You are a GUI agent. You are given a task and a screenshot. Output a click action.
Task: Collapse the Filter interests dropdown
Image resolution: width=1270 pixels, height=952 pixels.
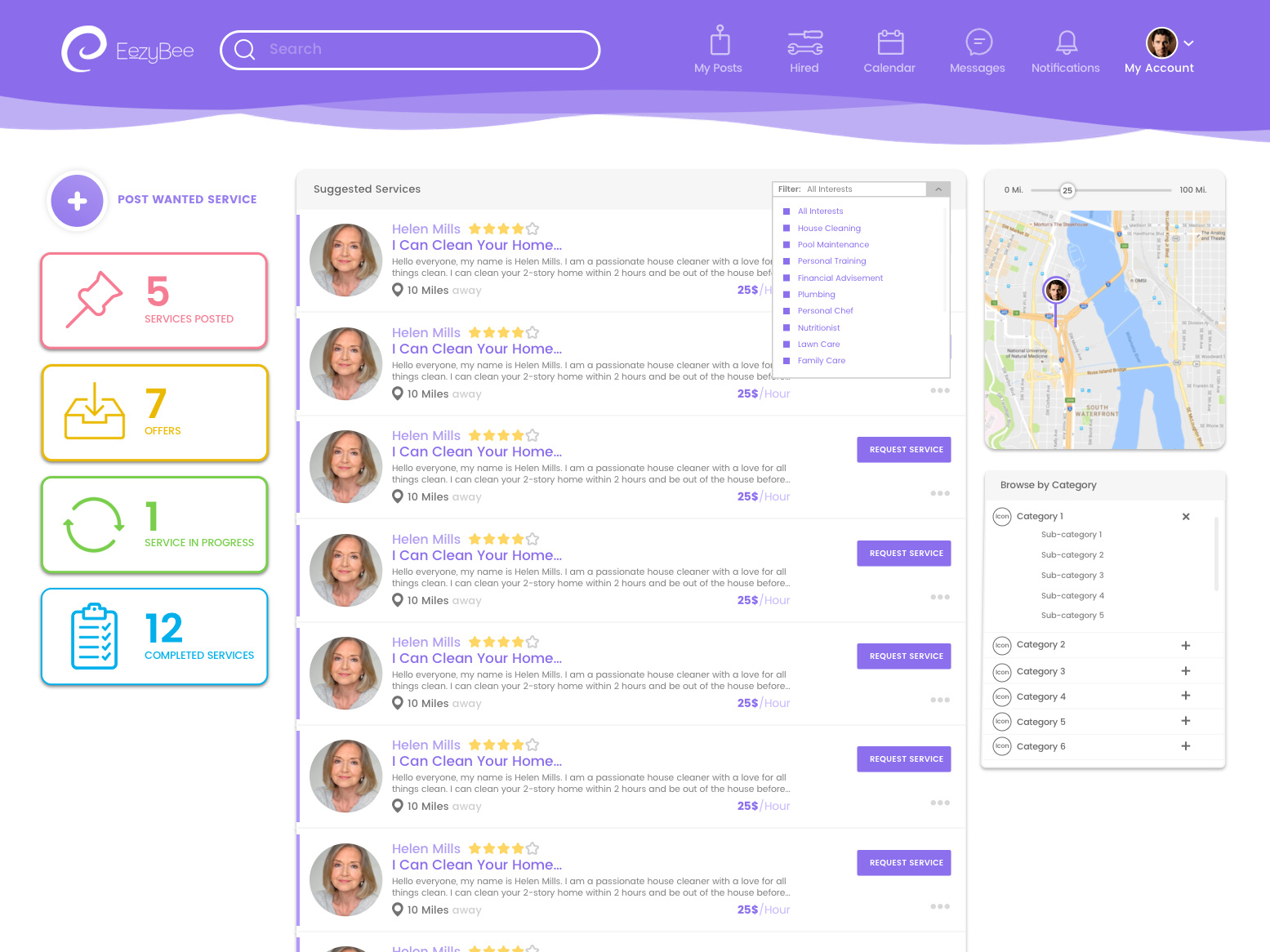point(938,189)
